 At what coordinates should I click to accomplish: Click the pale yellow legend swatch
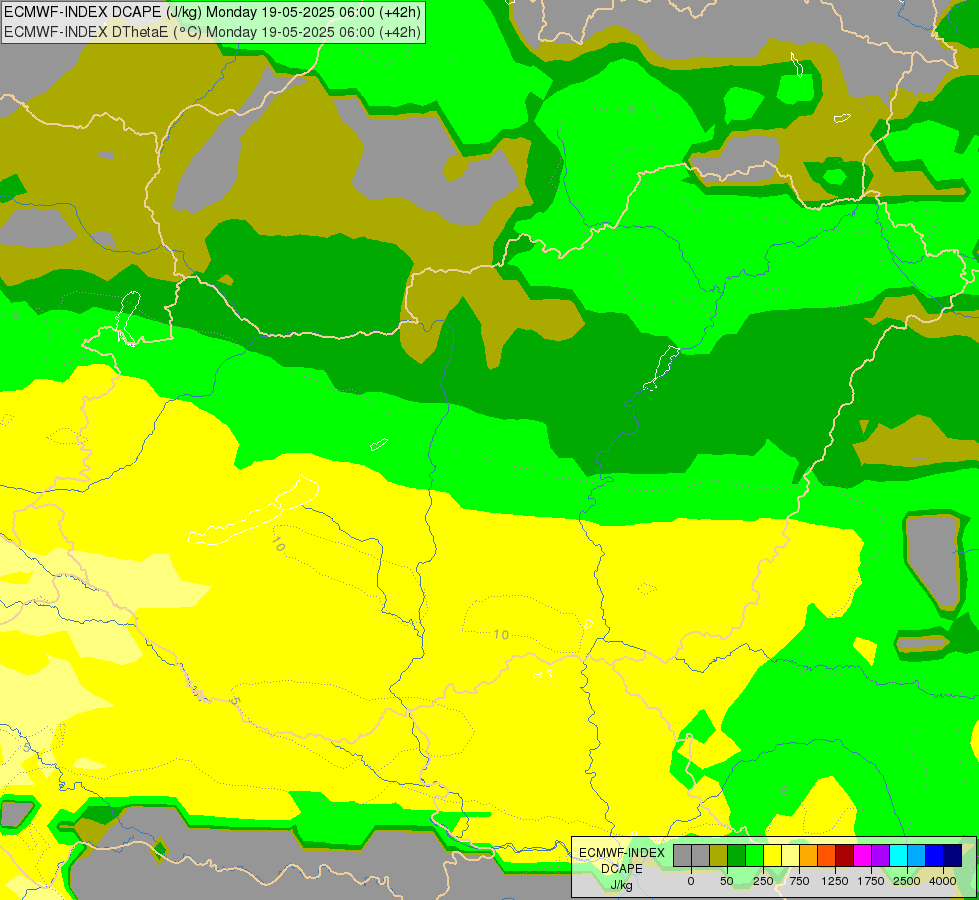click(x=790, y=856)
